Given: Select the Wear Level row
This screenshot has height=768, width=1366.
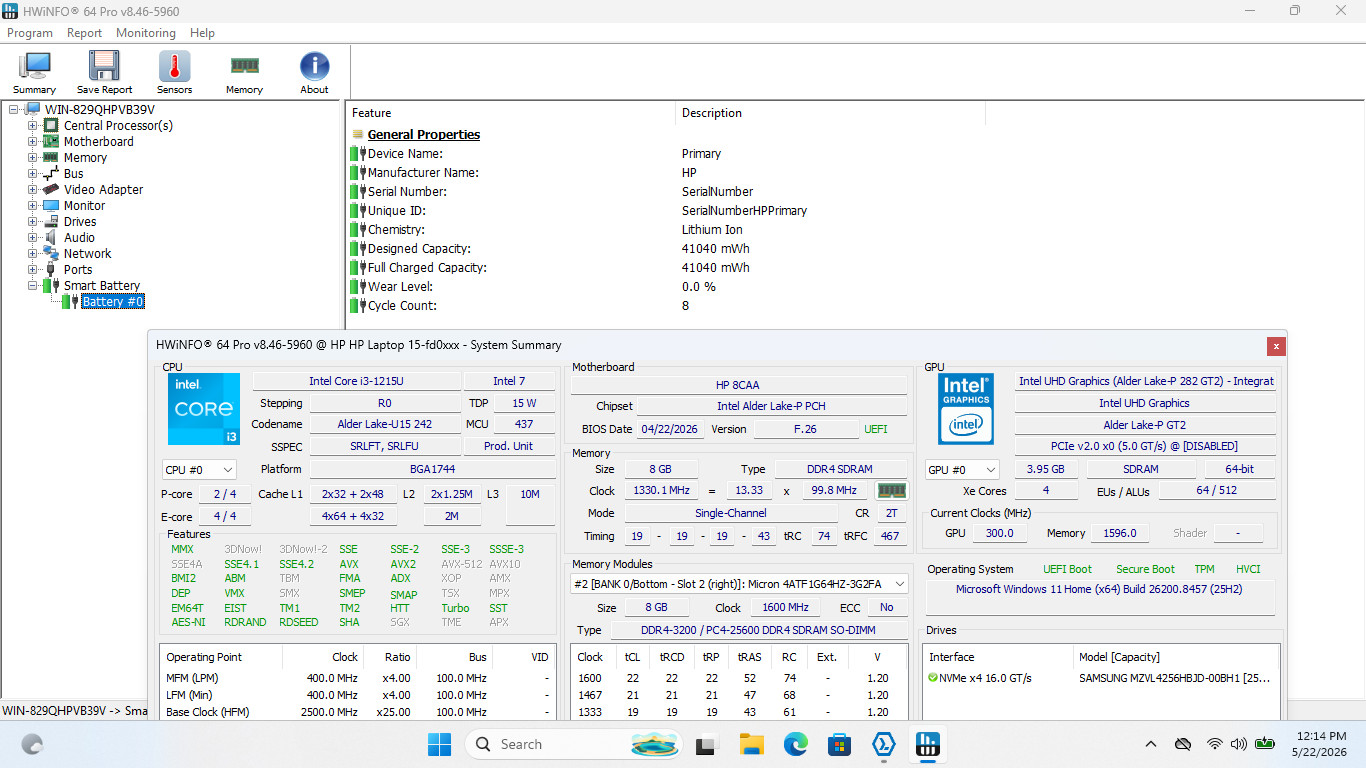Looking at the screenshot, I should (x=855, y=287).
